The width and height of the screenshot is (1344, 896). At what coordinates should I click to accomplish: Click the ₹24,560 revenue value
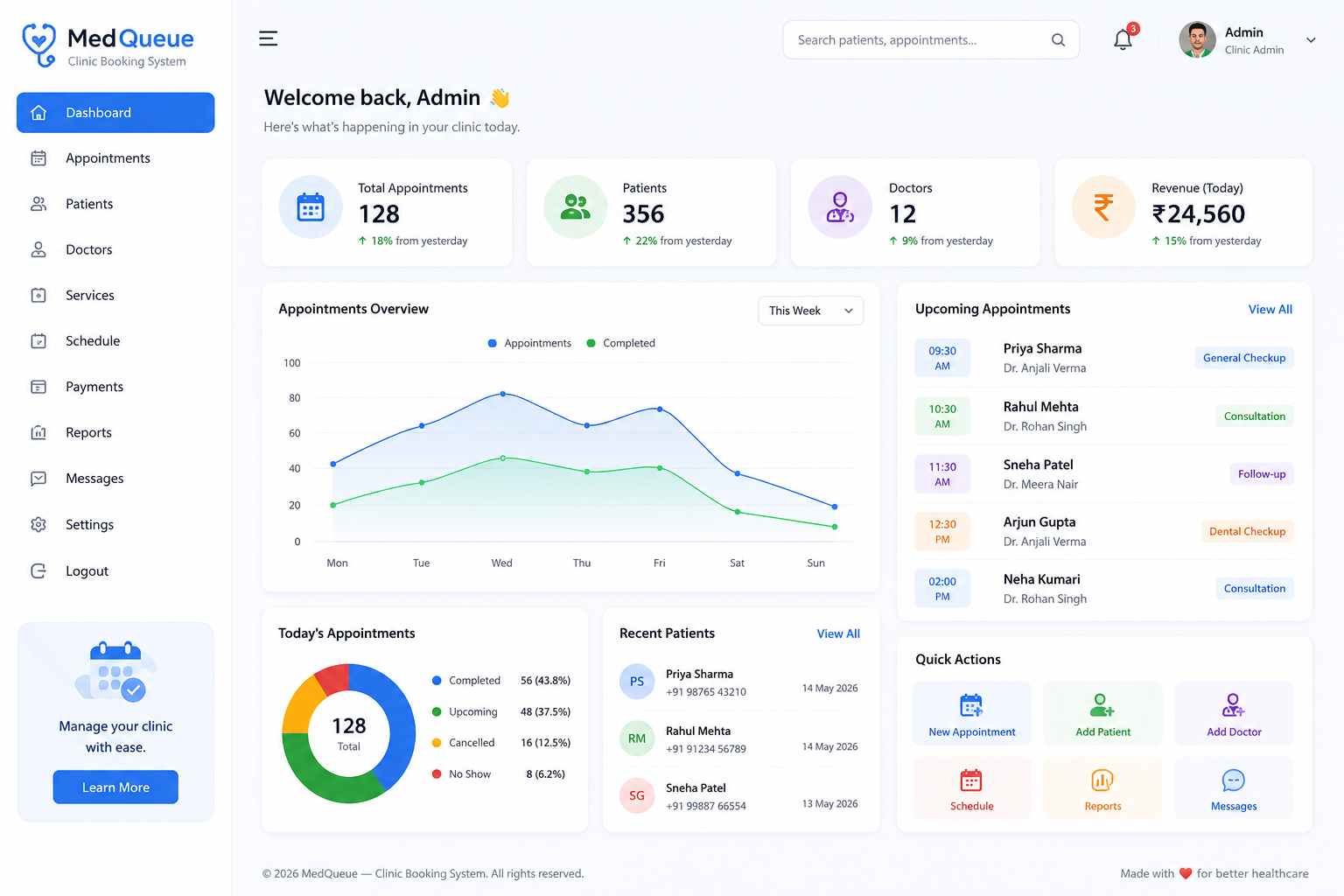pos(1198,213)
